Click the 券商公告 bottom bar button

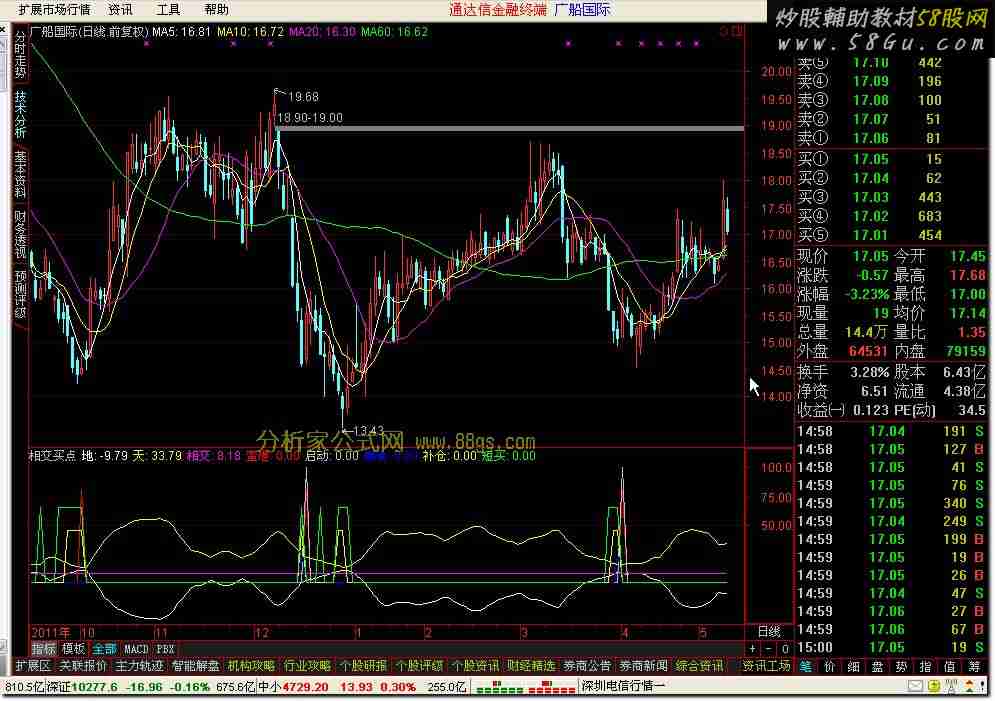587,666
